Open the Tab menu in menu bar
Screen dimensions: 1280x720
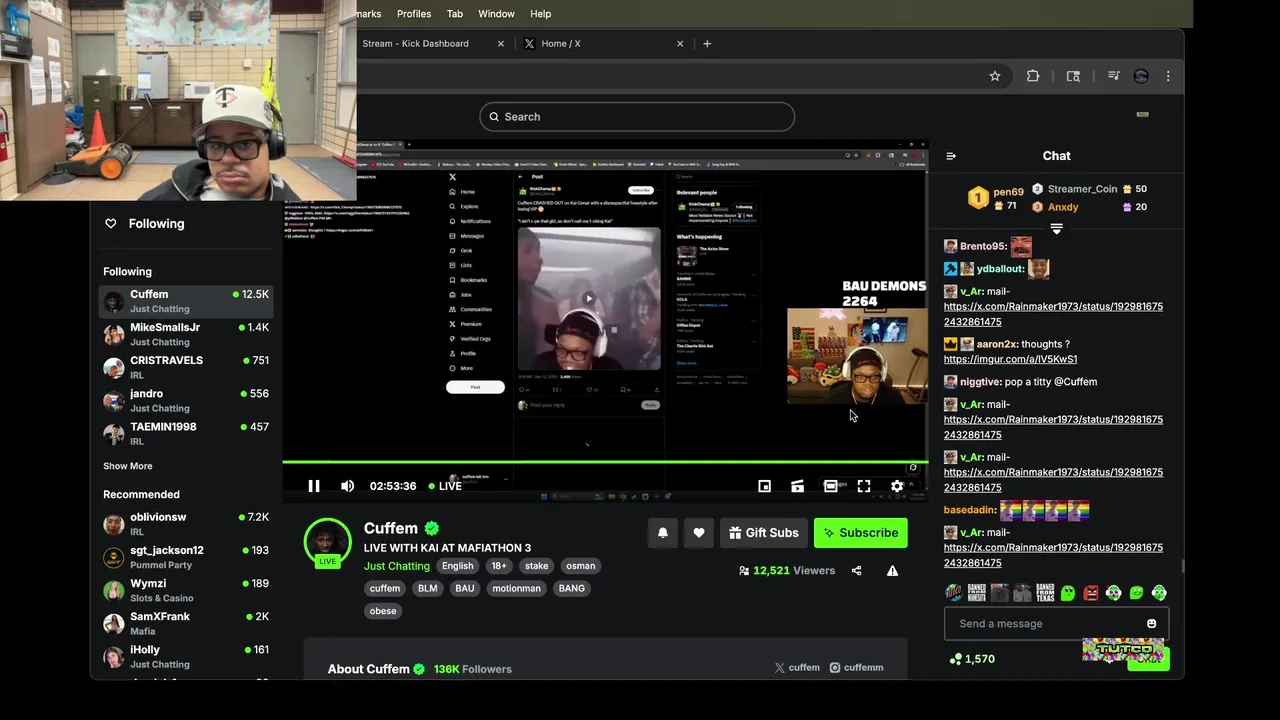coord(455,14)
